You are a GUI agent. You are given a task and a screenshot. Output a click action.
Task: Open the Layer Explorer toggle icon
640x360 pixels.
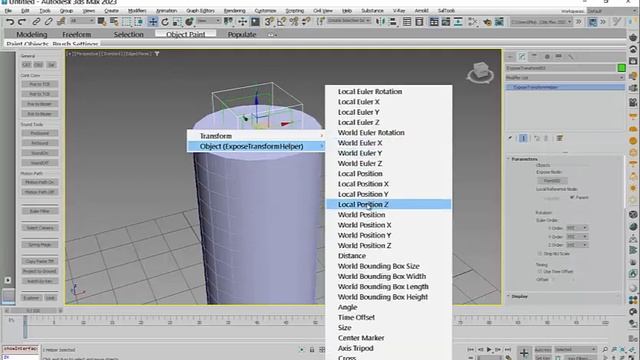point(419,22)
